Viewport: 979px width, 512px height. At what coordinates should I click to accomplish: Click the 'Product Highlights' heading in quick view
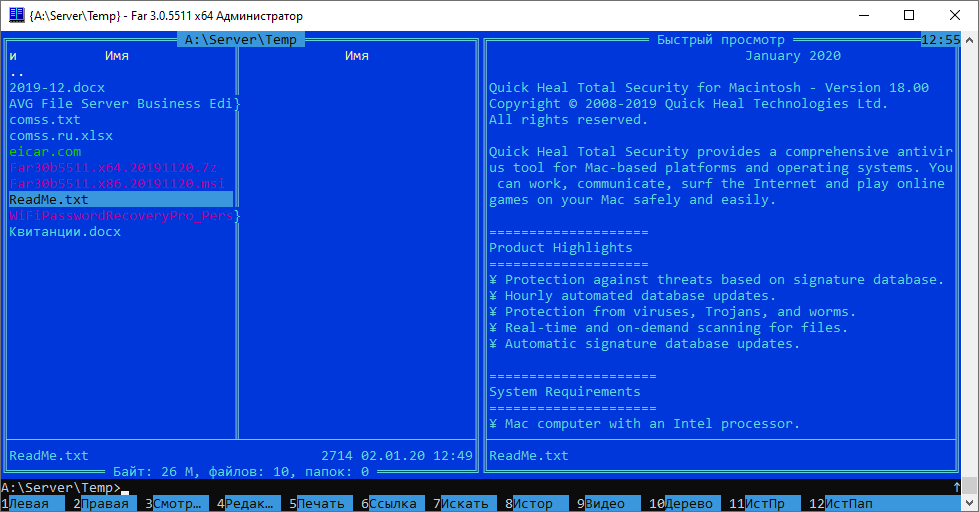pos(561,248)
